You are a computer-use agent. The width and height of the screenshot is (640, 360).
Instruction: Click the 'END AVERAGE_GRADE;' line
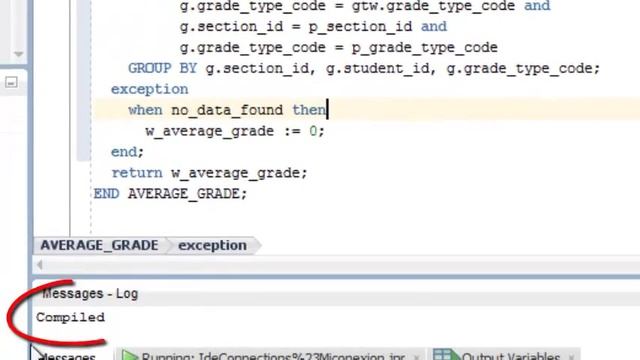[170, 193]
